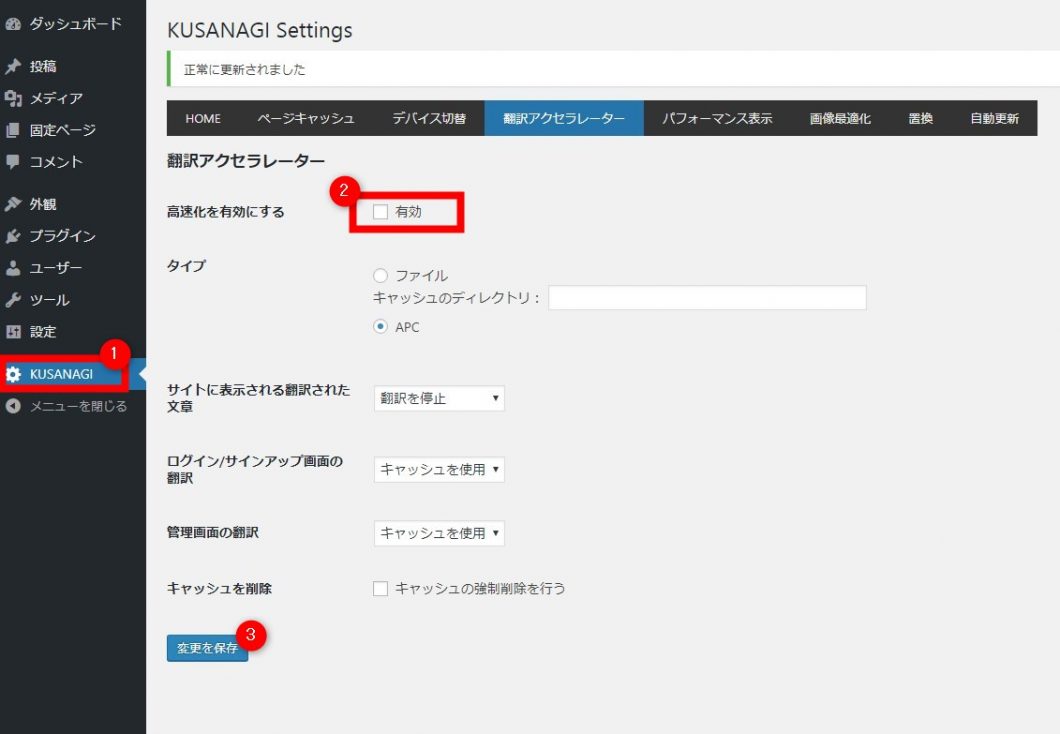
Task: Switch to the 自動更新 tab
Action: coord(994,118)
